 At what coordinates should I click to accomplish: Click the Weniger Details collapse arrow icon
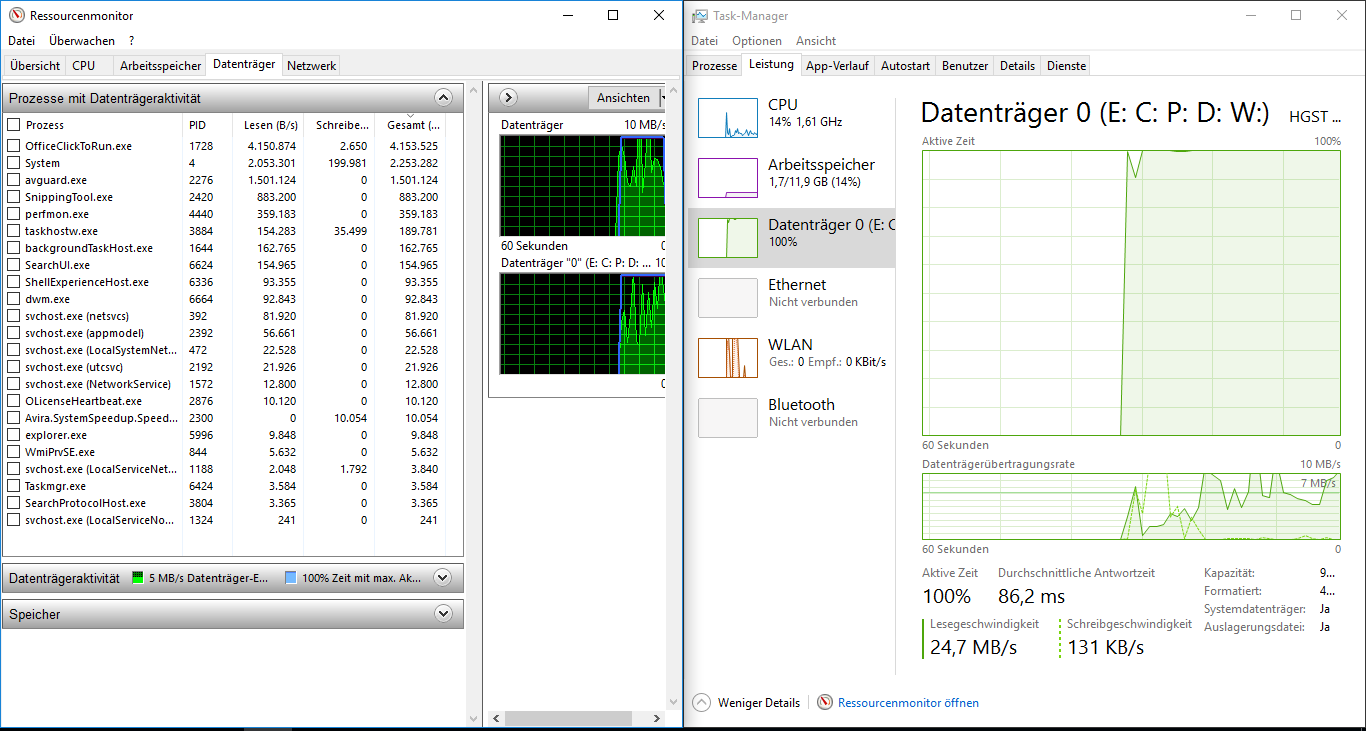[x=701, y=702]
